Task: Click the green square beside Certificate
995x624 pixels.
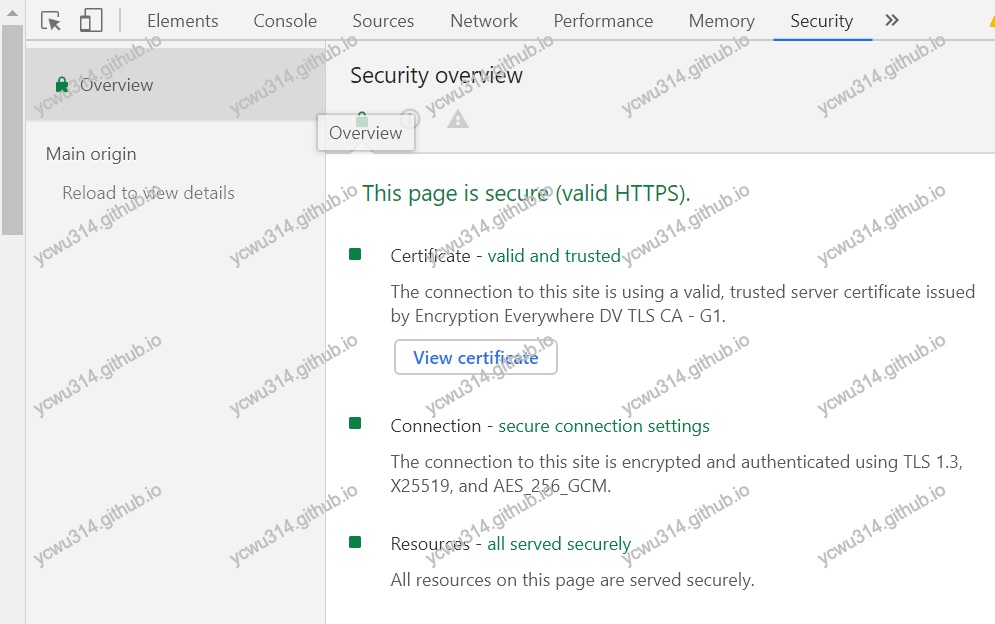Action: click(354, 254)
